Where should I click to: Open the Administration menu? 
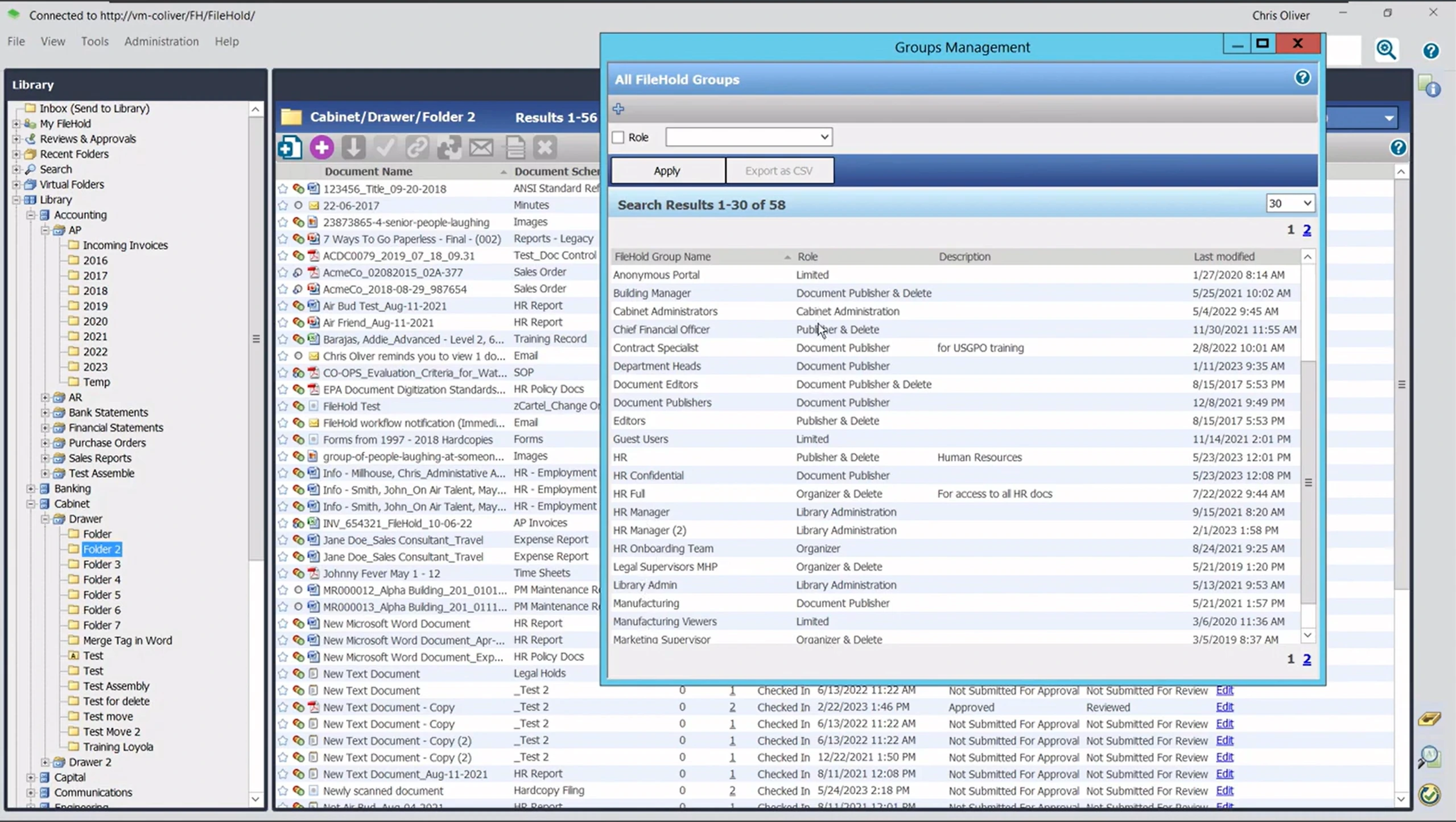[x=162, y=42]
